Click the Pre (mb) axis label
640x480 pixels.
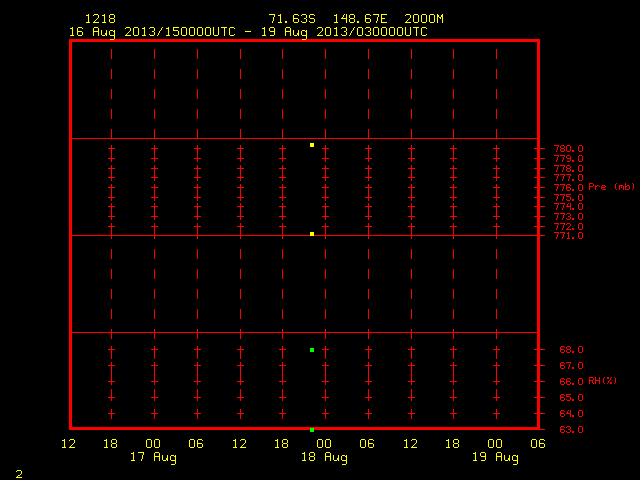(x=611, y=187)
